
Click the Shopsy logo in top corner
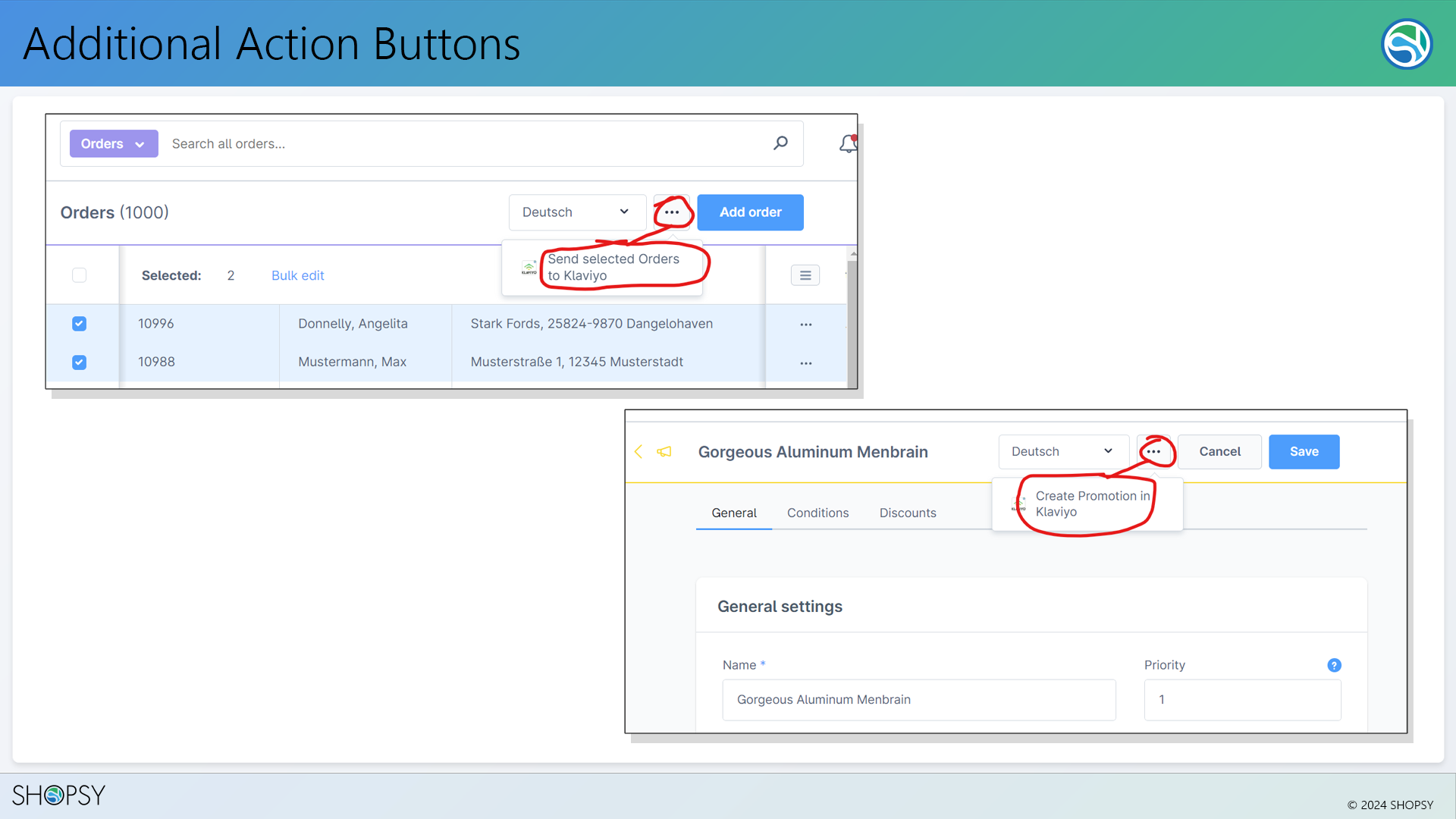pyautogui.click(x=1407, y=44)
